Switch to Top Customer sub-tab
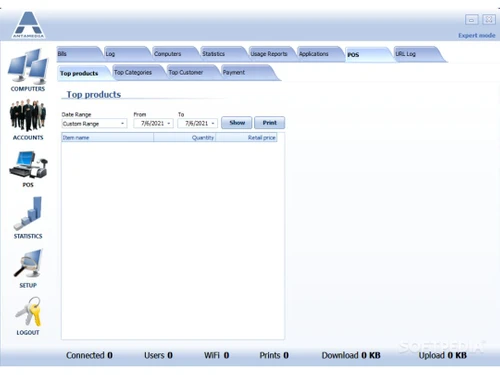The width and height of the screenshot is (500, 375). pyautogui.click(x=192, y=72)
